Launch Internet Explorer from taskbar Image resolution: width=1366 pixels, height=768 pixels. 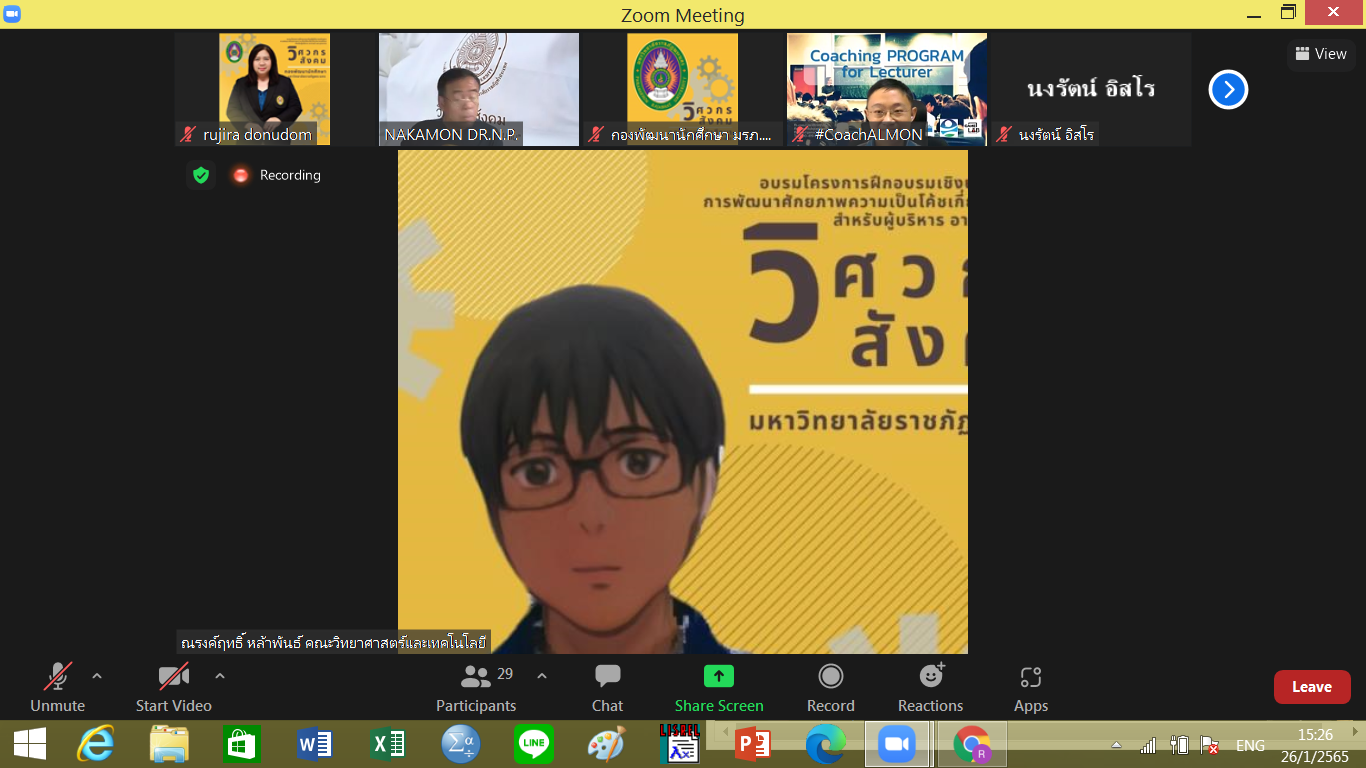(x=96, y=745)
